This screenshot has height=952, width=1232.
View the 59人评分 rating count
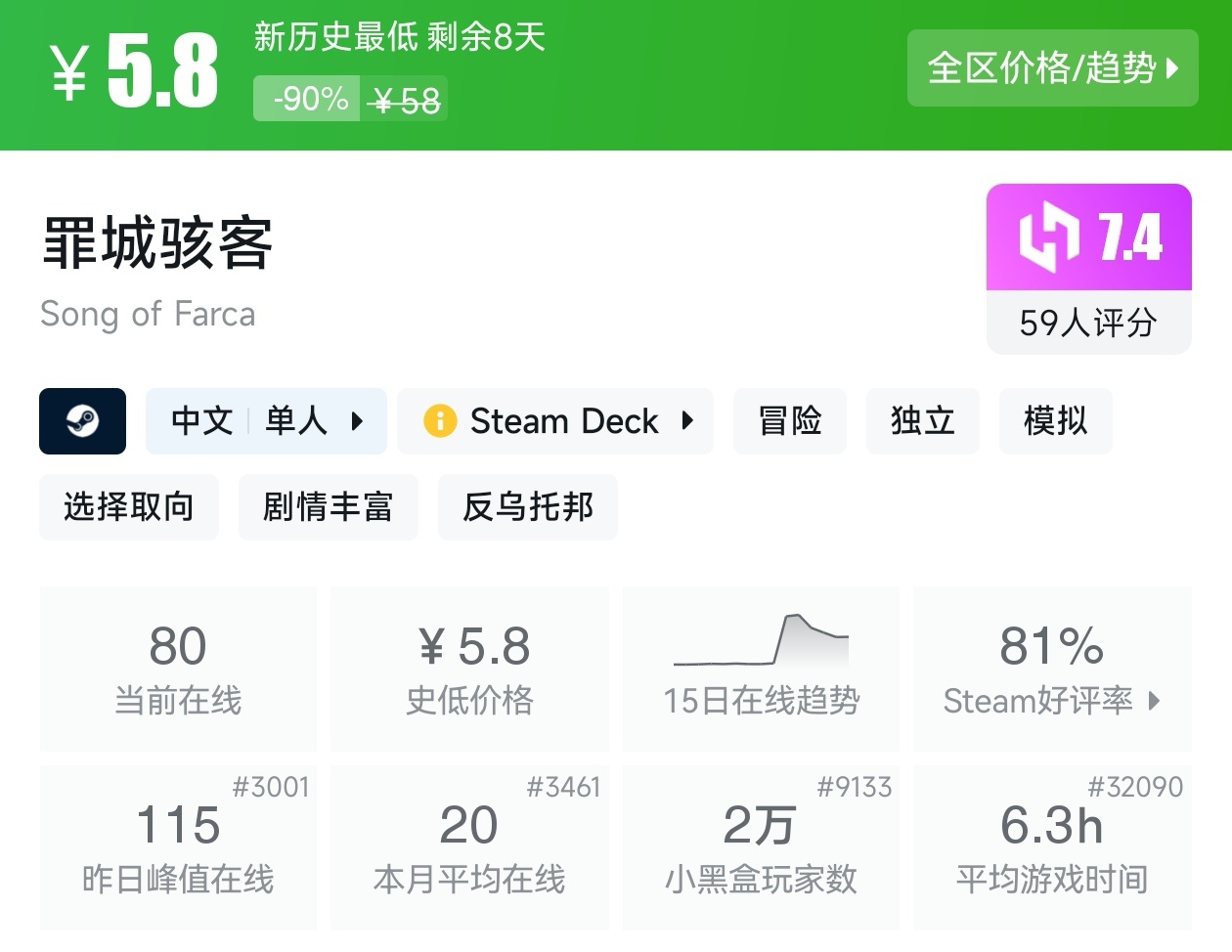[x=1088, y=323]
